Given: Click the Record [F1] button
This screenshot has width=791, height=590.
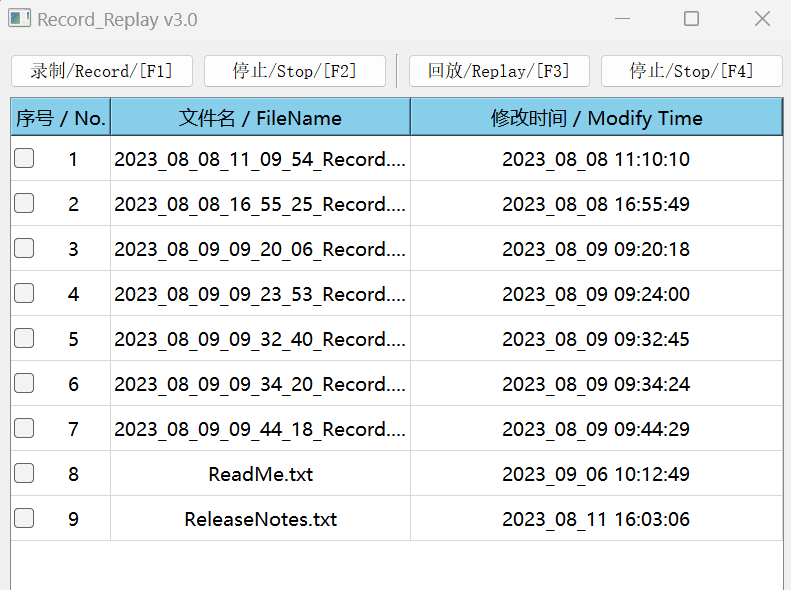Looking at the screenshot, I should point(101,71).
